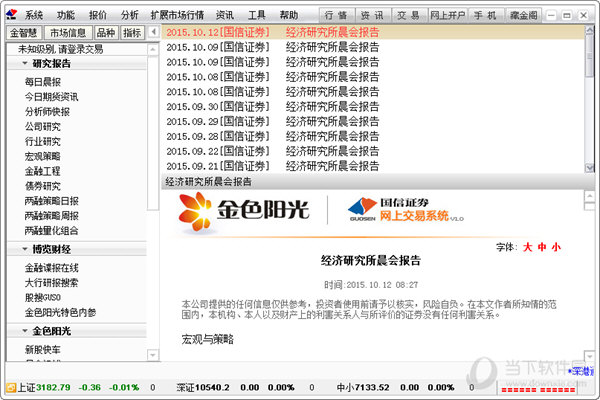This screenshot has height=400, width=600.
Task: Click the 上证 index value 3182.79
Action: coord(53,387)
